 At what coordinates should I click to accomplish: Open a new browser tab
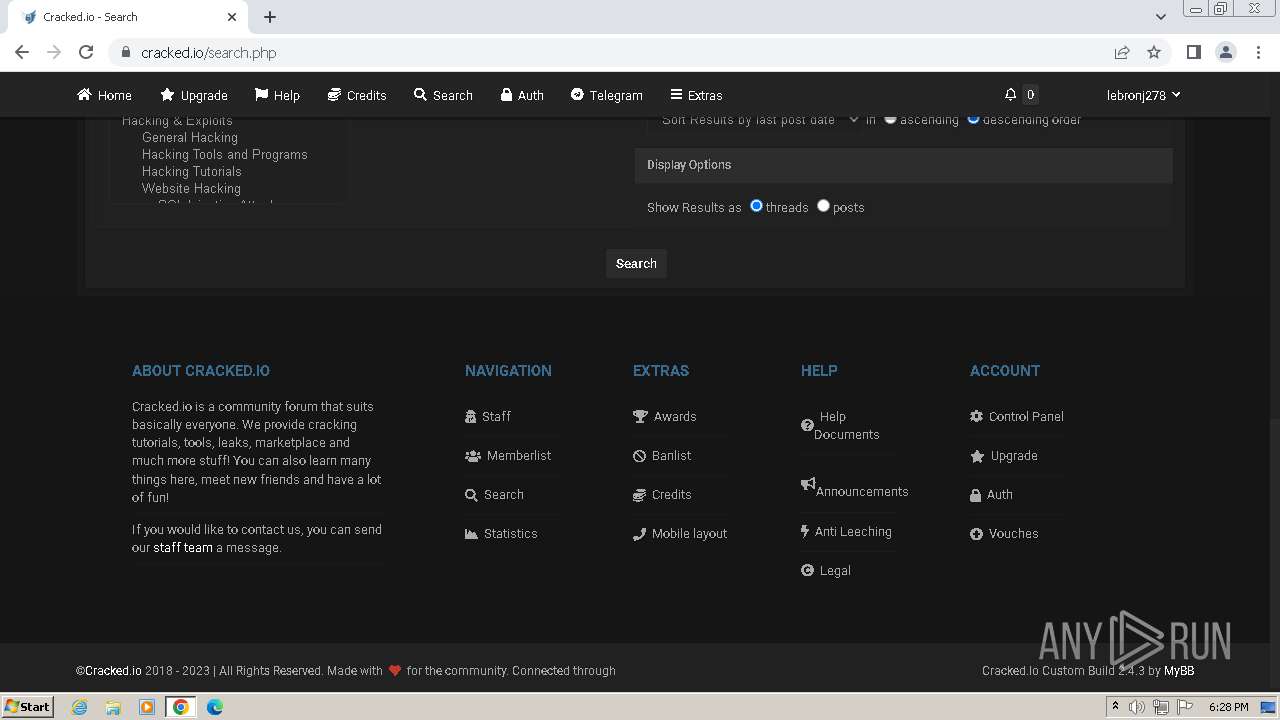point(270,17)
